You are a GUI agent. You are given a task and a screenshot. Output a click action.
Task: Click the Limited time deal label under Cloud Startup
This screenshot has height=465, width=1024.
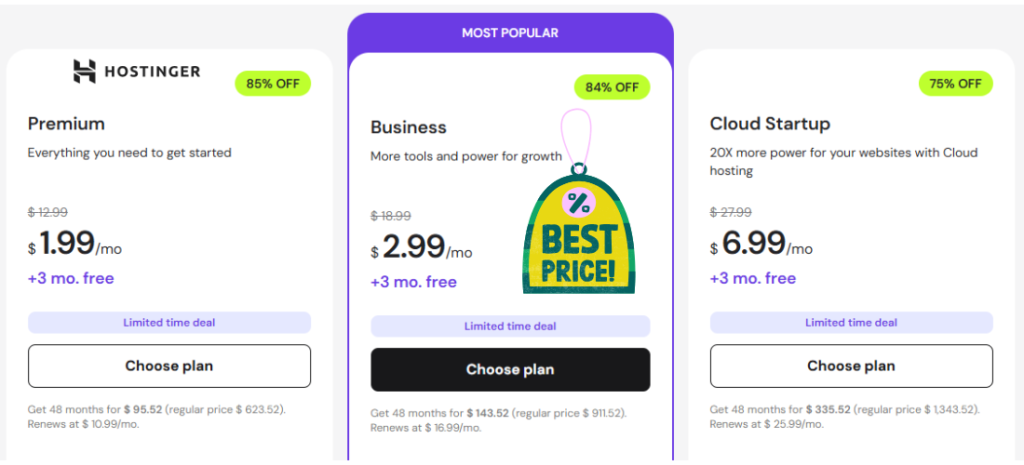851,322
